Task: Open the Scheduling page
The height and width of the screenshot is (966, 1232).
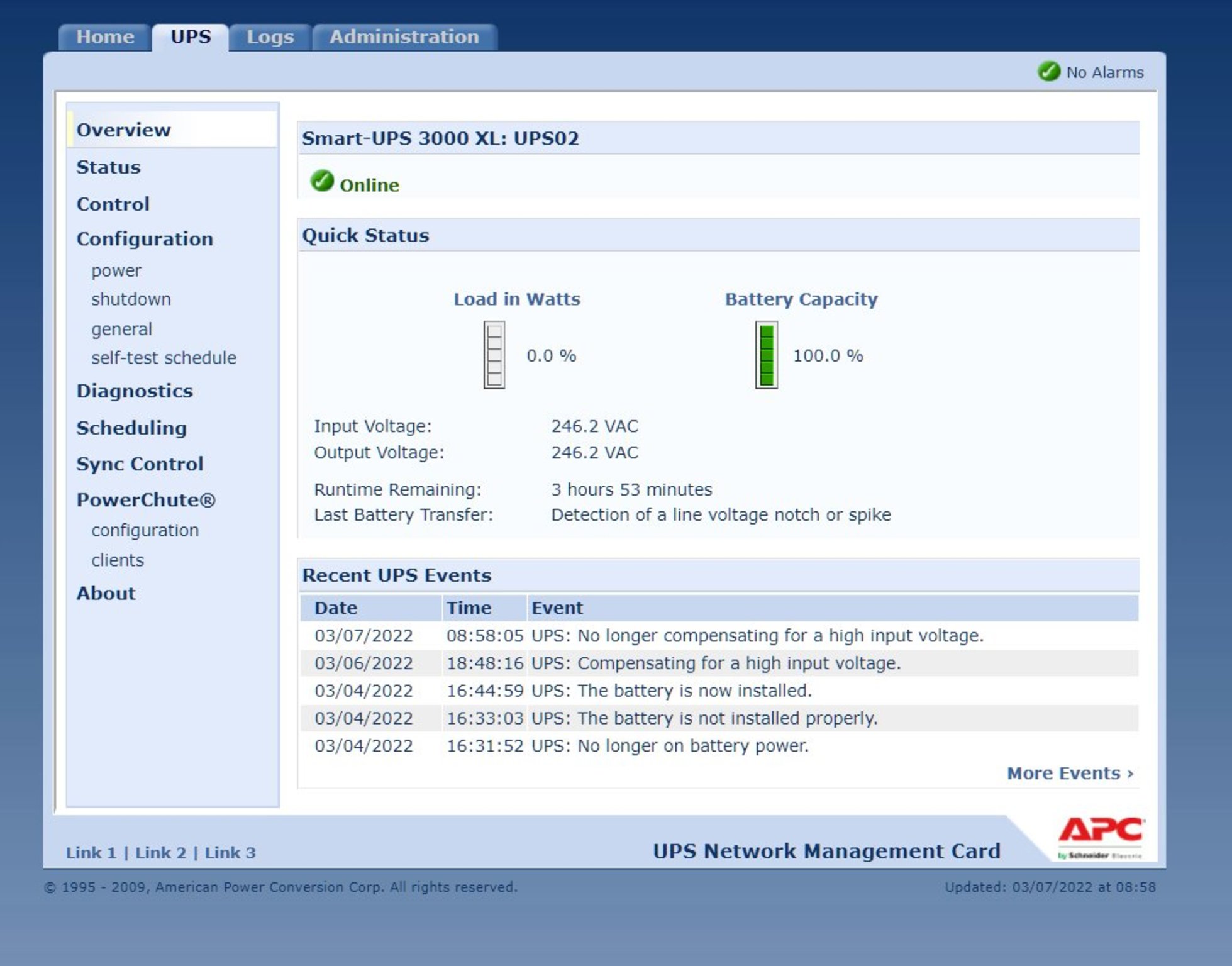Action: 131,428
